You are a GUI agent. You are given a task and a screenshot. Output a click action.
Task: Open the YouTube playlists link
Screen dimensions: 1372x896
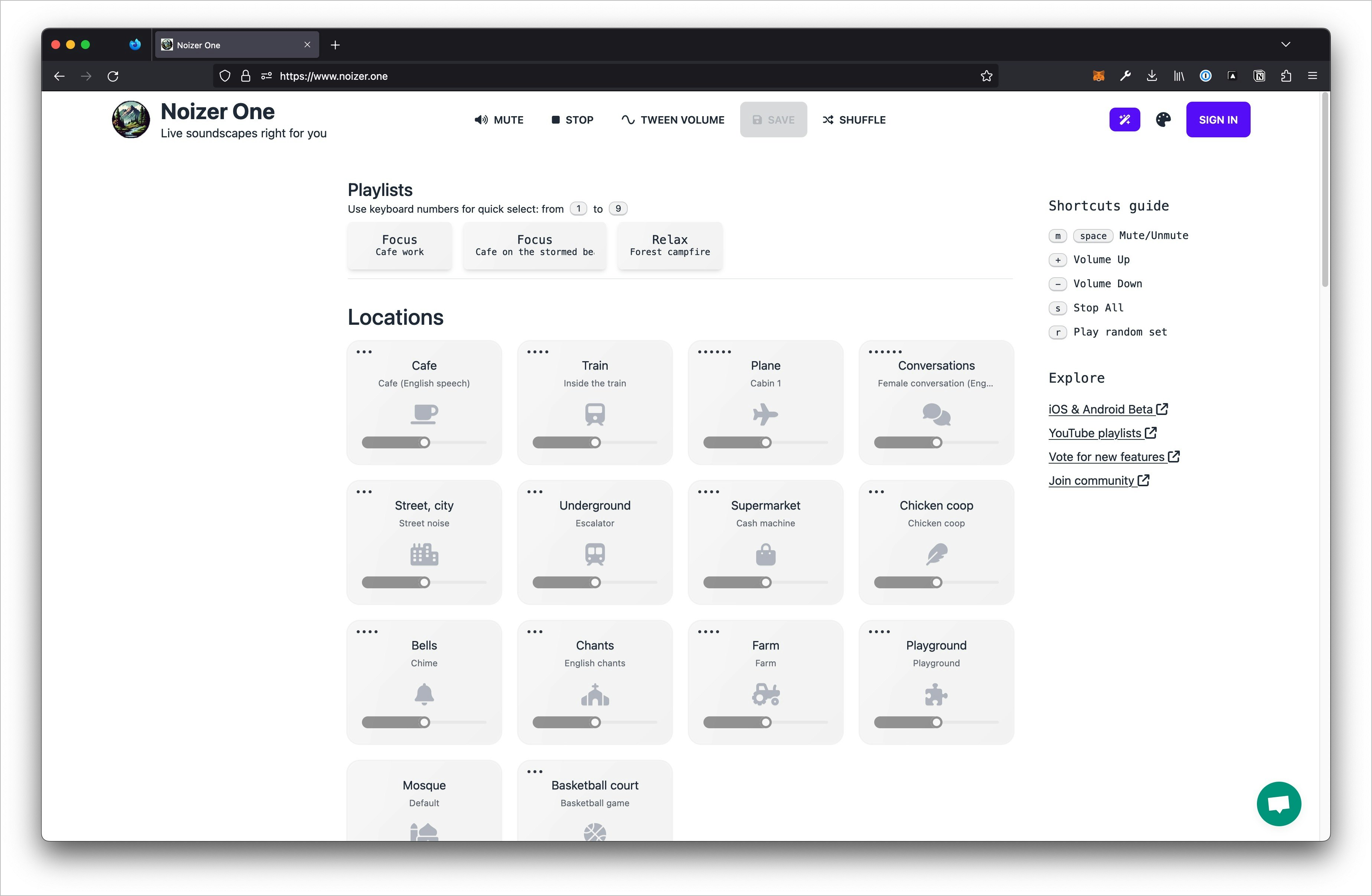[x=1102, y=432]
